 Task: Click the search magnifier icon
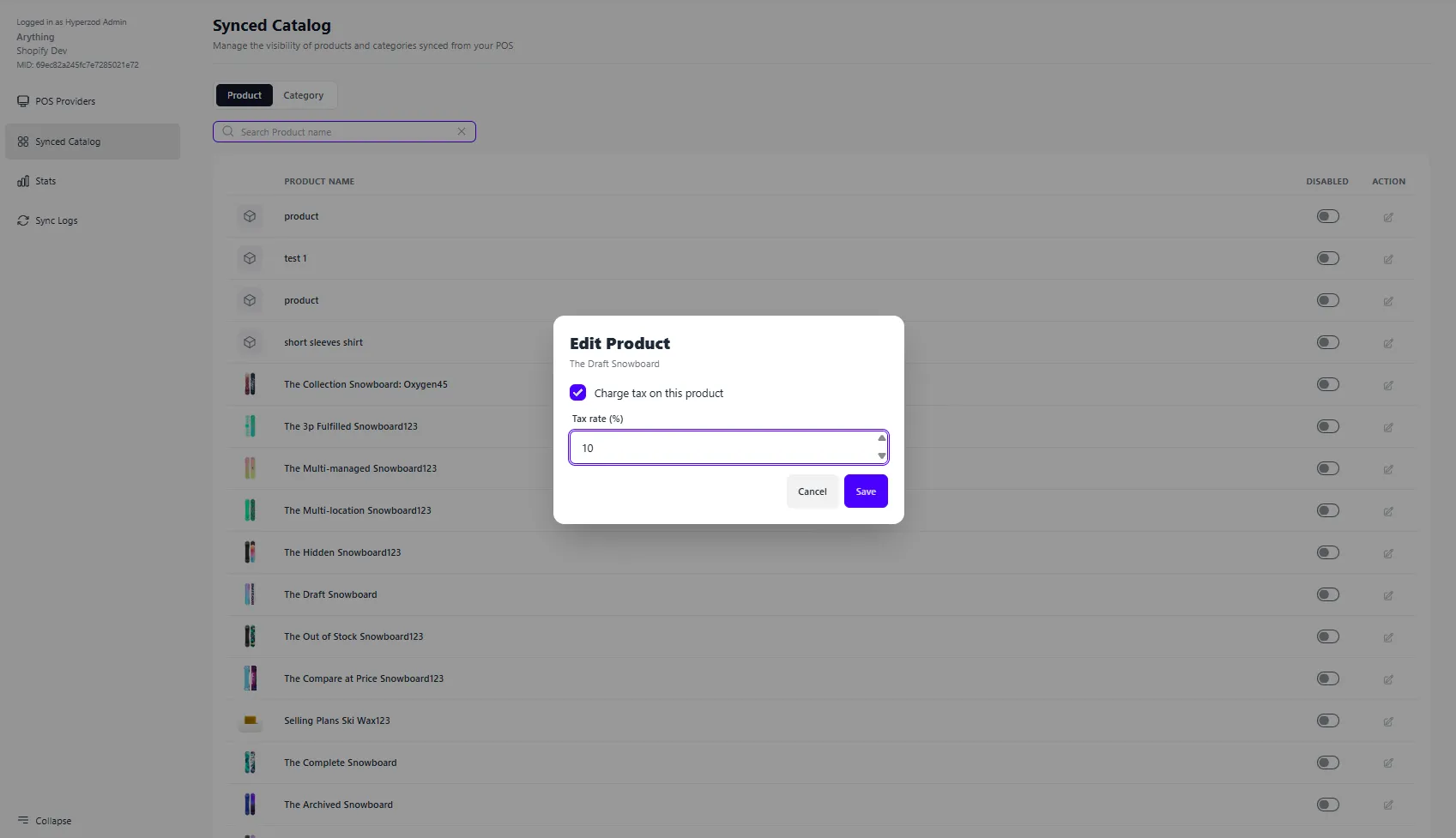tap(228, 131)
